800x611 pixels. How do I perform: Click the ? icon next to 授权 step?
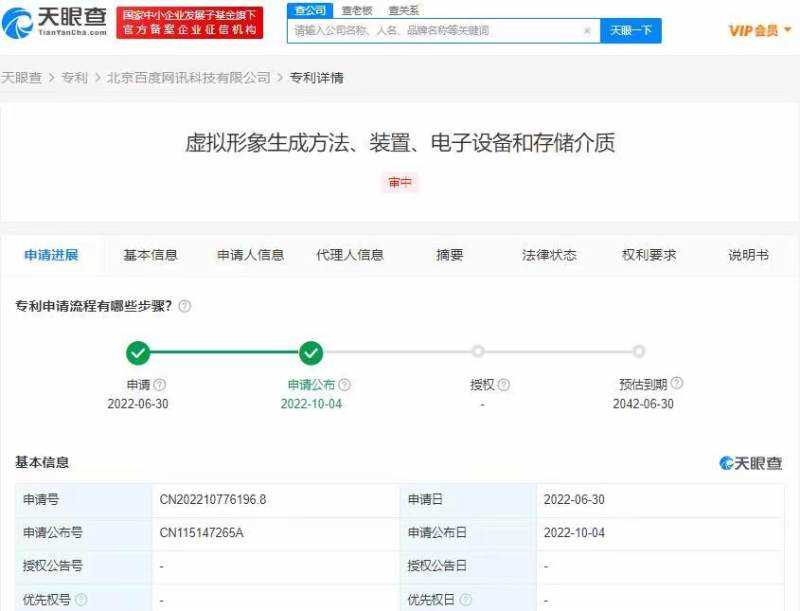tap(506, 383)
